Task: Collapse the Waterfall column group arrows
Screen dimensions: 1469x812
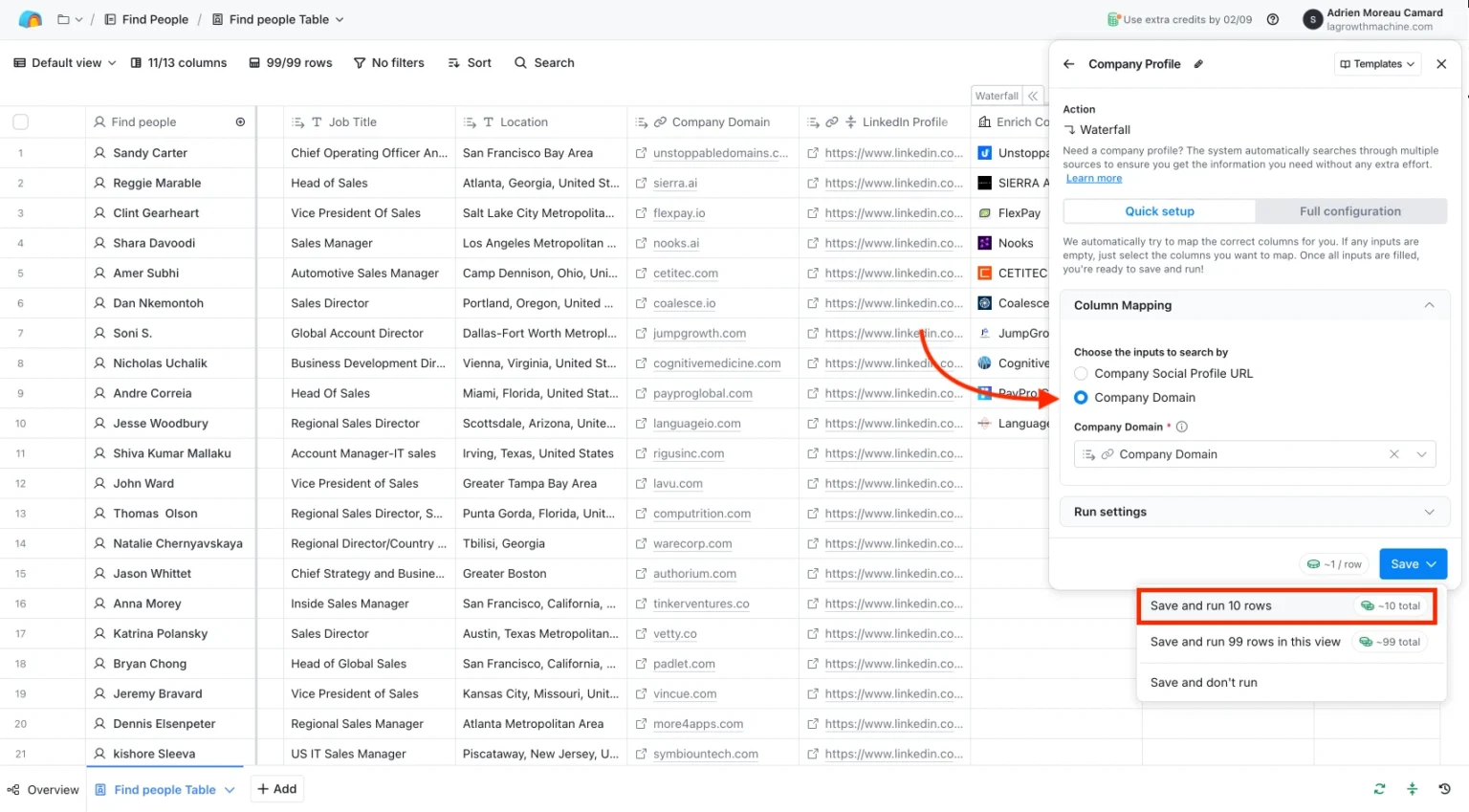Action: coord(1033,96)
